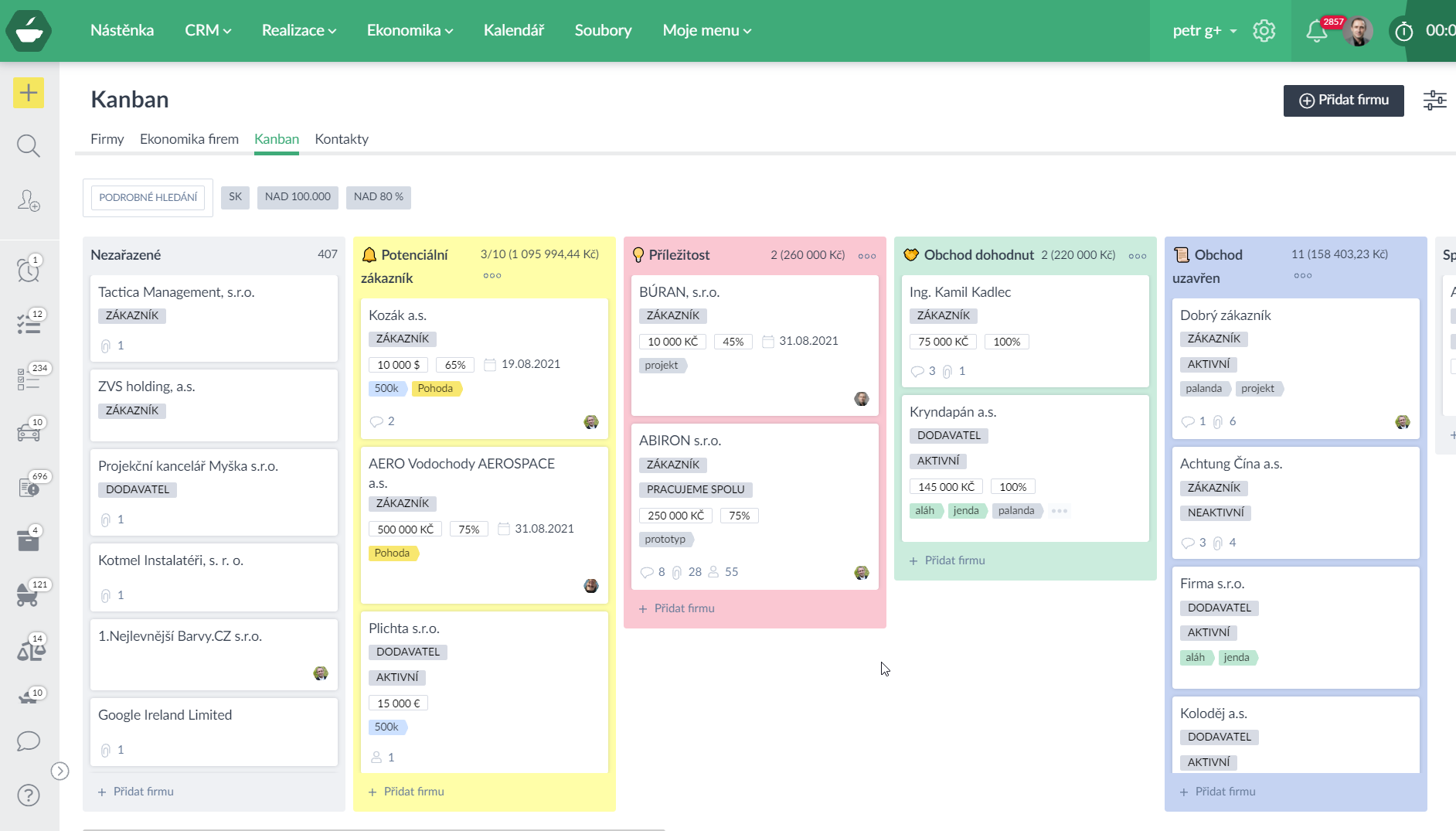The height and width of the screenshot is (831, 1456).
Task: Open notifications bell with 2857 badge
Action: tap(1317, 31)
